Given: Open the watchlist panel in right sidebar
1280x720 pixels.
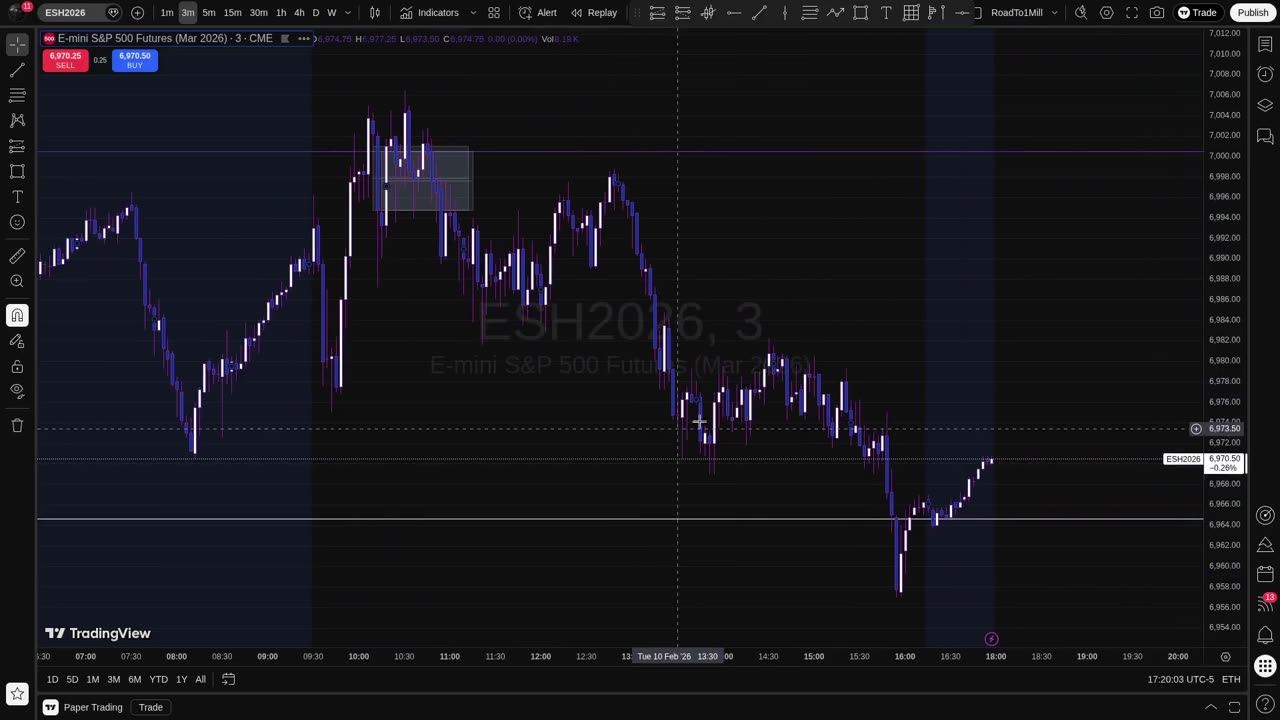Looking at the screenshot, I should tap(1265, 44).
